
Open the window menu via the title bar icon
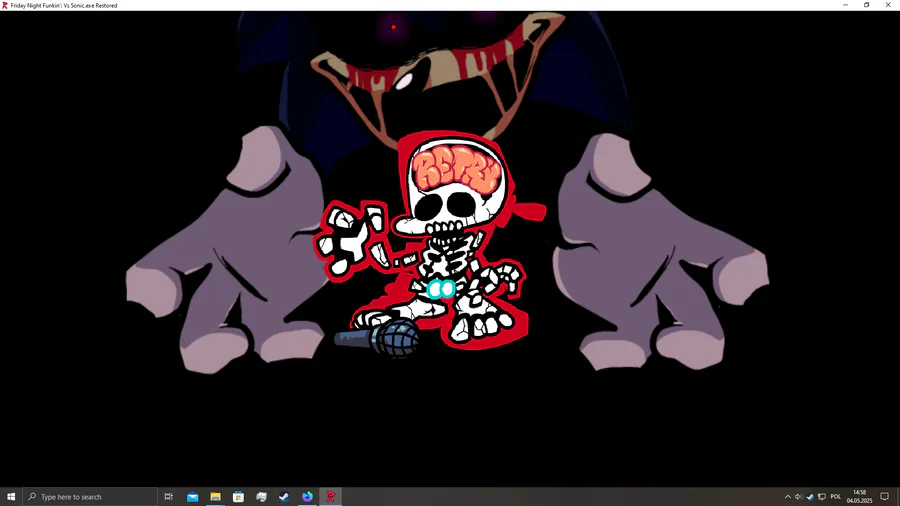tap(5, 5)
